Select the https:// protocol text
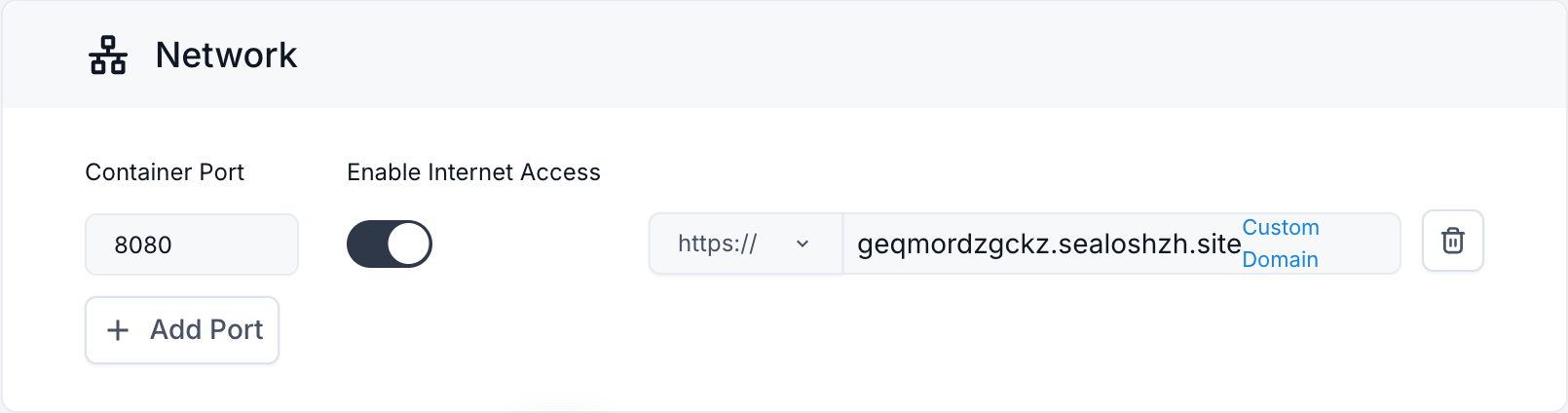This screenshot has width=1568, height=413. [717, 244]
